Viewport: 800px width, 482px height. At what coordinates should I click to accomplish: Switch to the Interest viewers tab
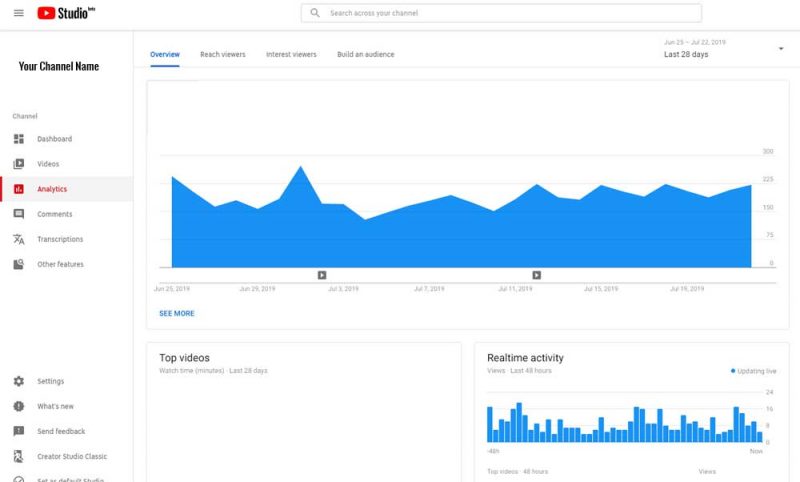pos(291,55)
